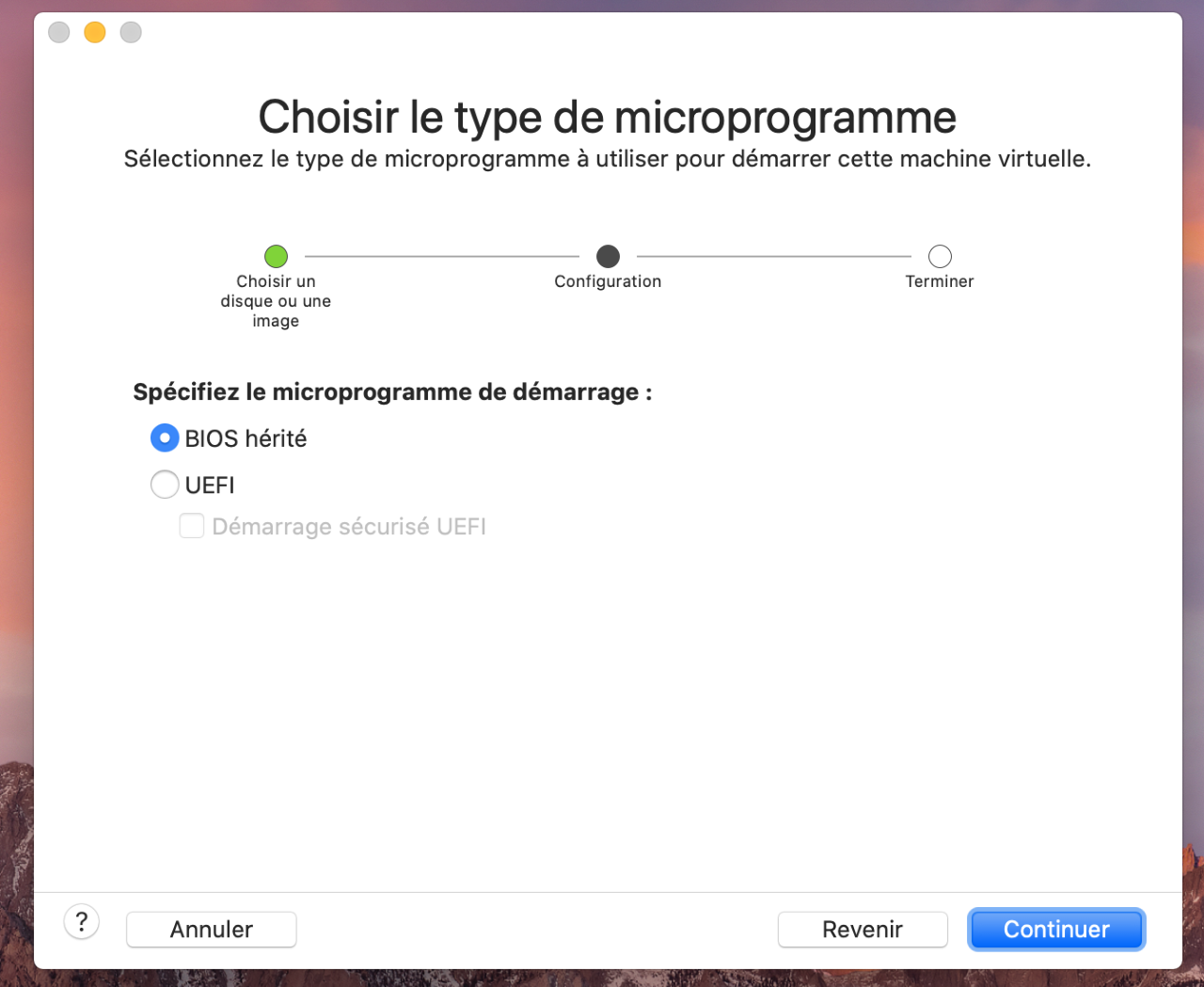The image size is (1204, 987).
Task: Click the "Choisir un disque ou une image" label
Action: [x=276, y=301]
